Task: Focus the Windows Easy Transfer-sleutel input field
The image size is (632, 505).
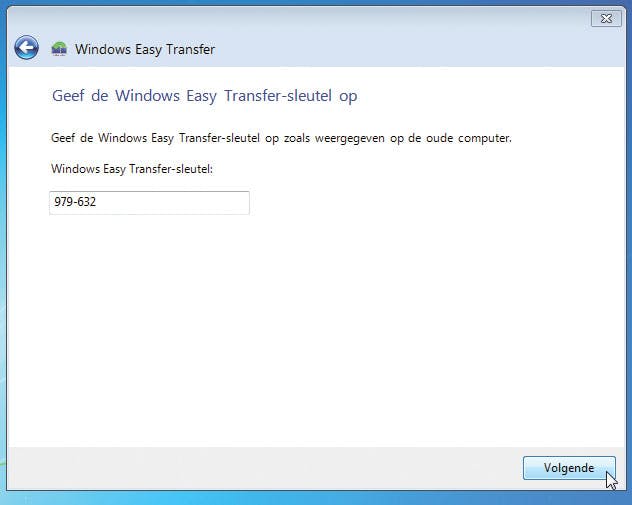Action: (x=150, y=203)
